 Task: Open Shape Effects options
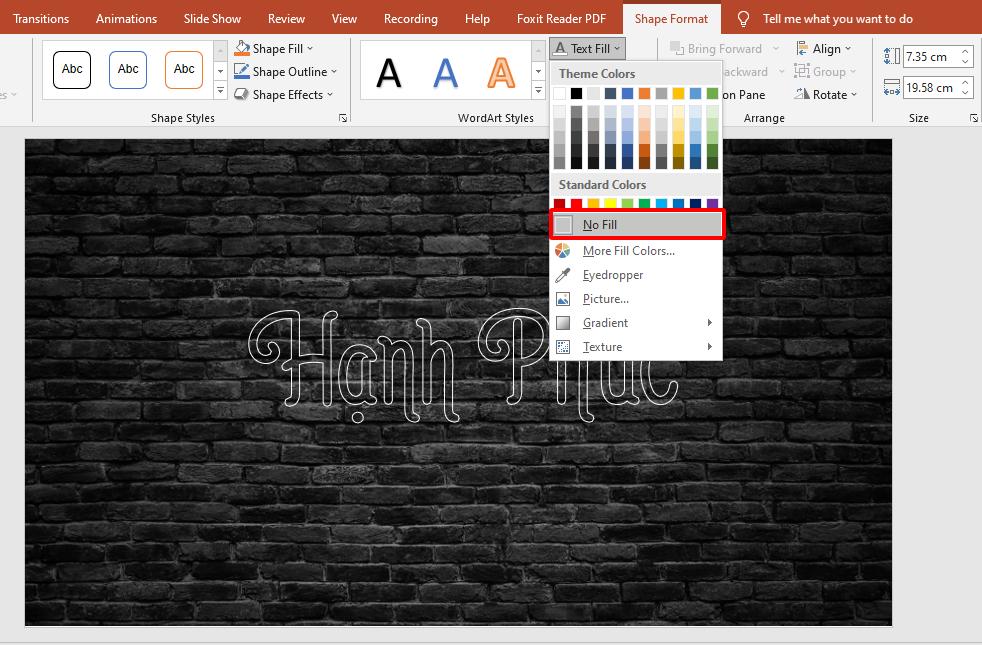pyautogui.click(x=286, y=94)
